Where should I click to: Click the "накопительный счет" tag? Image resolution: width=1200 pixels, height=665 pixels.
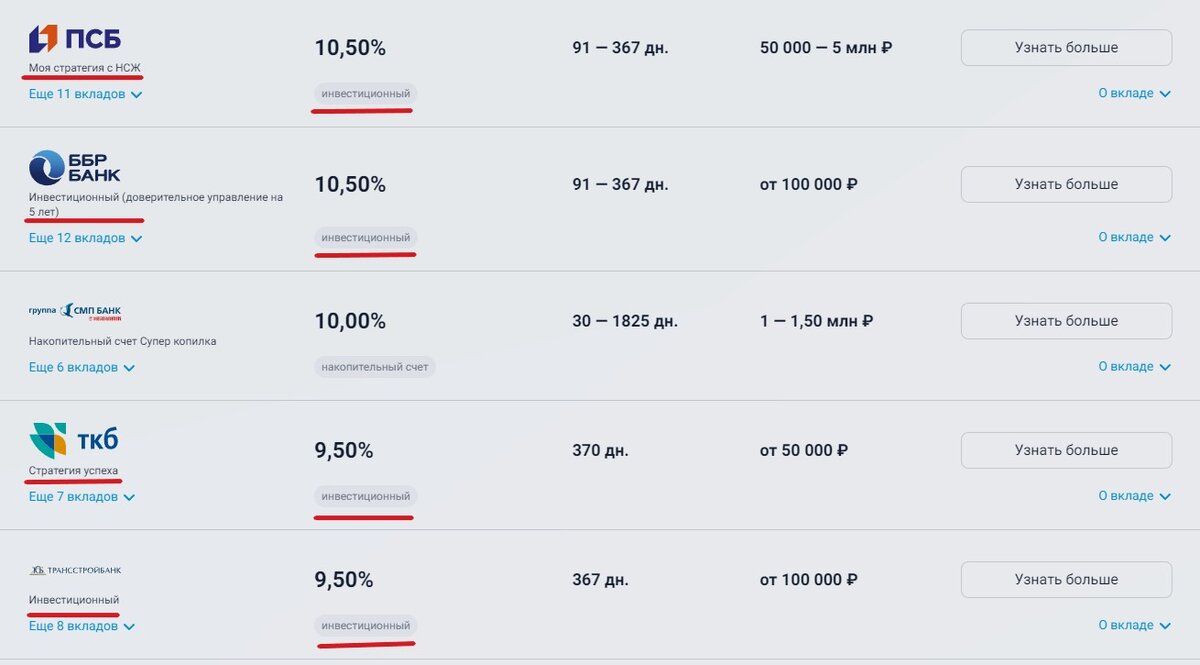(375, 367)
